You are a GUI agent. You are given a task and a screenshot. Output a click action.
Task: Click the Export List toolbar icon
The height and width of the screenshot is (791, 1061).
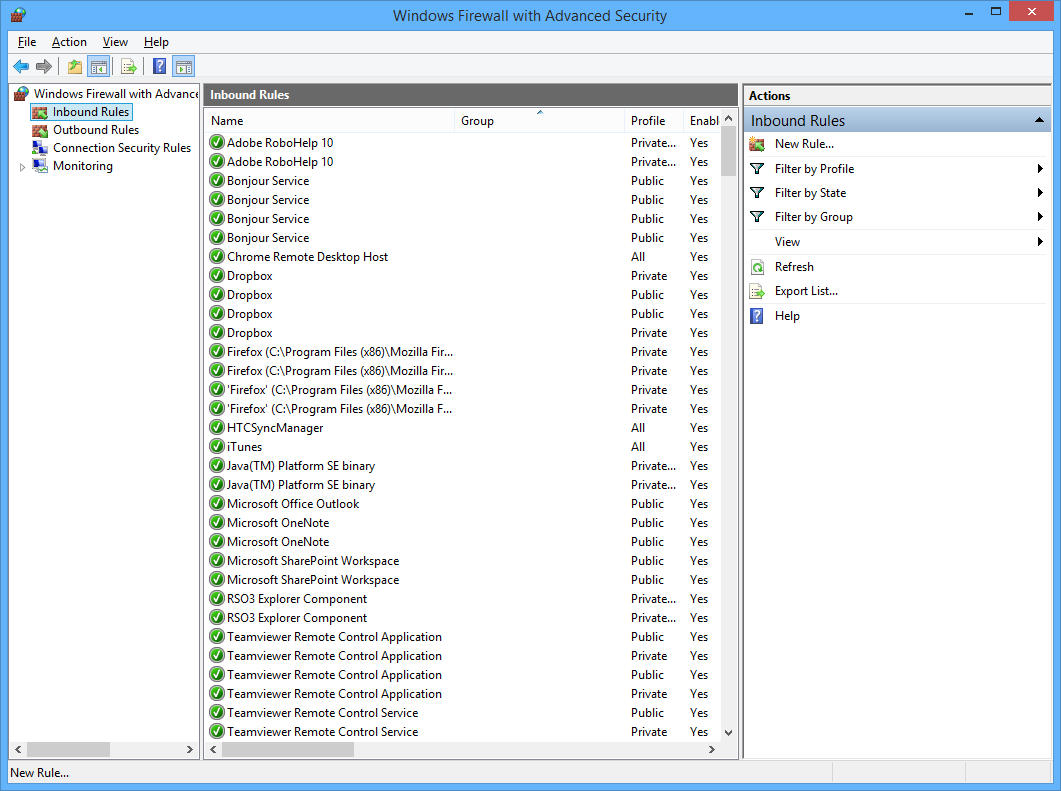(129, 67)
